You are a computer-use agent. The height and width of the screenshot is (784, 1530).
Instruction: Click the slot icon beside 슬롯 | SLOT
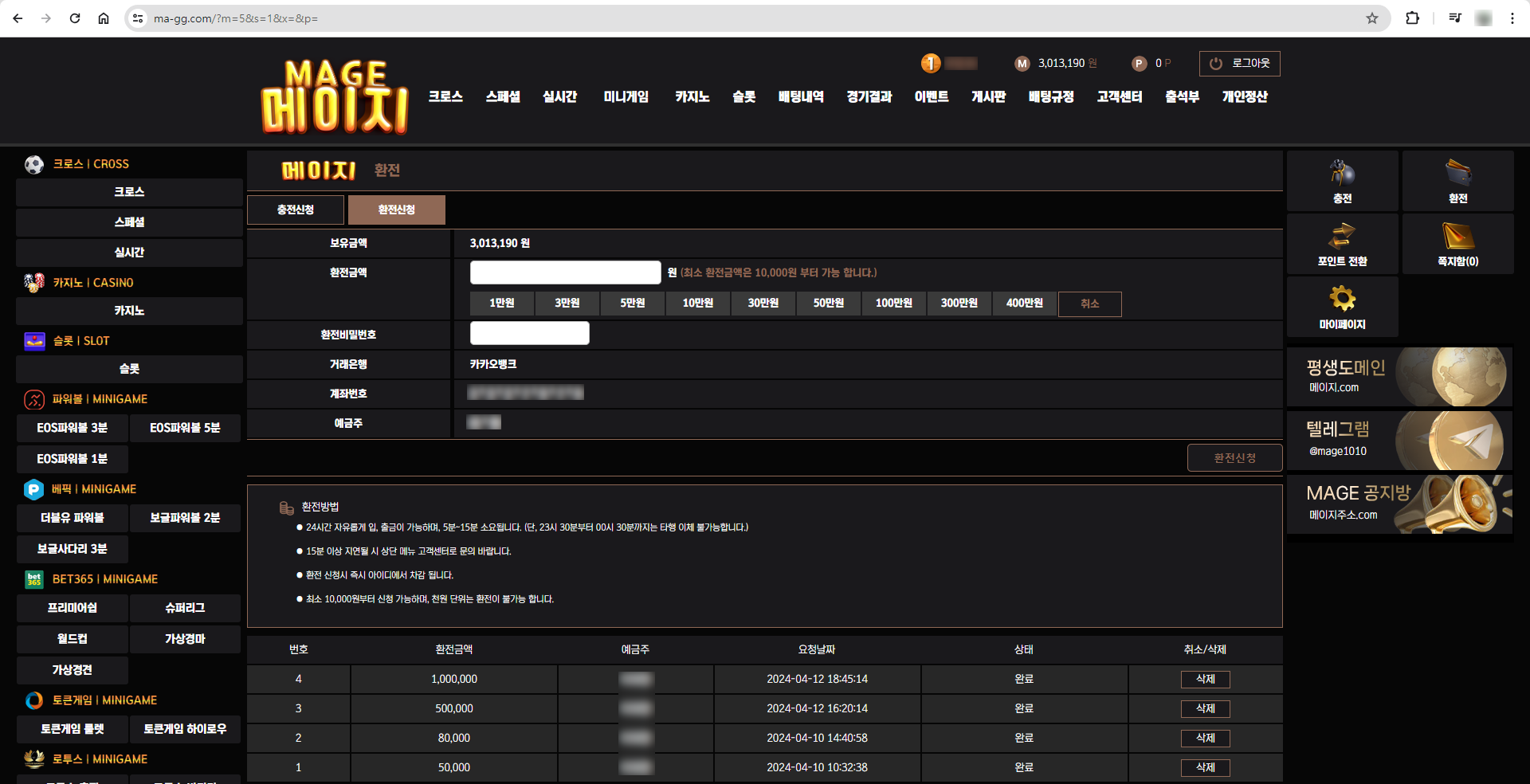tap(34, 341)
